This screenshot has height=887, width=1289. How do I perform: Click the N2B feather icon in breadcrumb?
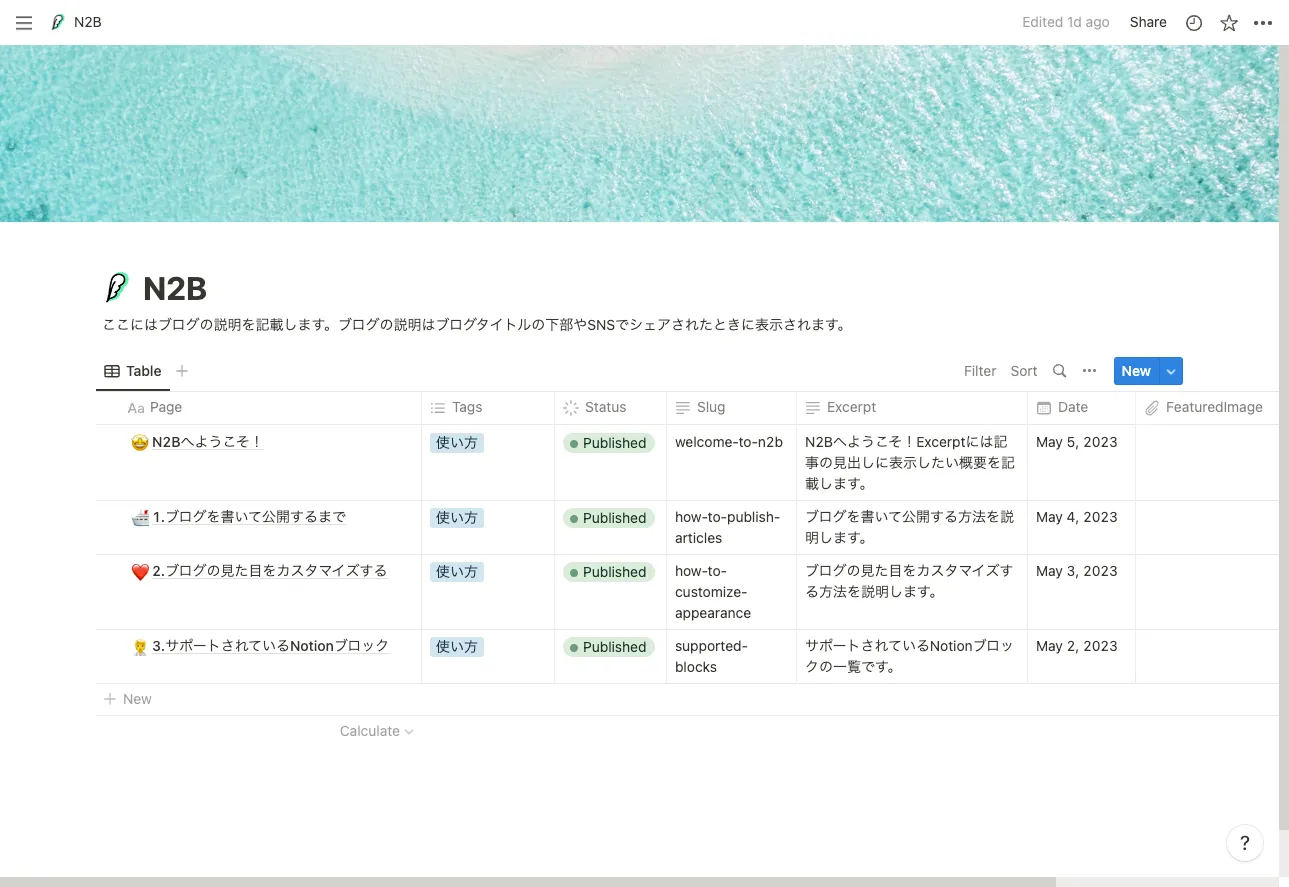[58, 22]
